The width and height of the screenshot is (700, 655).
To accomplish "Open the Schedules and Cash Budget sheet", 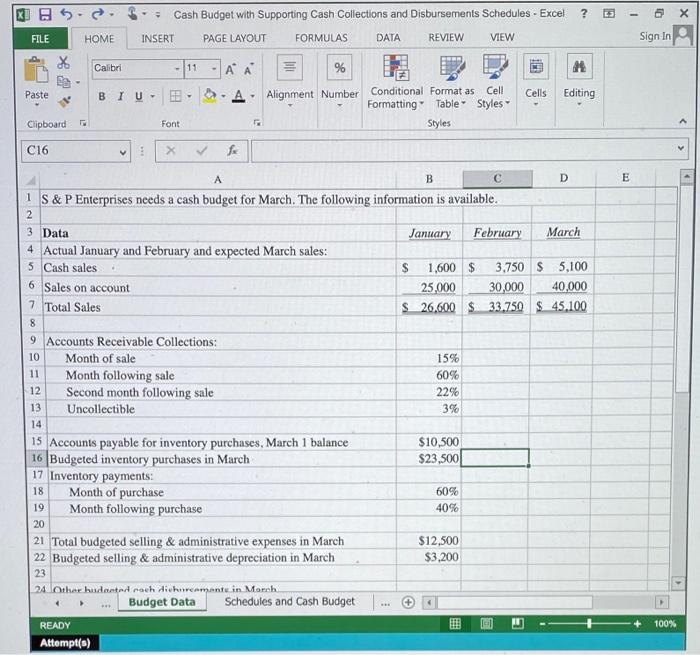I will click(289, 601).
